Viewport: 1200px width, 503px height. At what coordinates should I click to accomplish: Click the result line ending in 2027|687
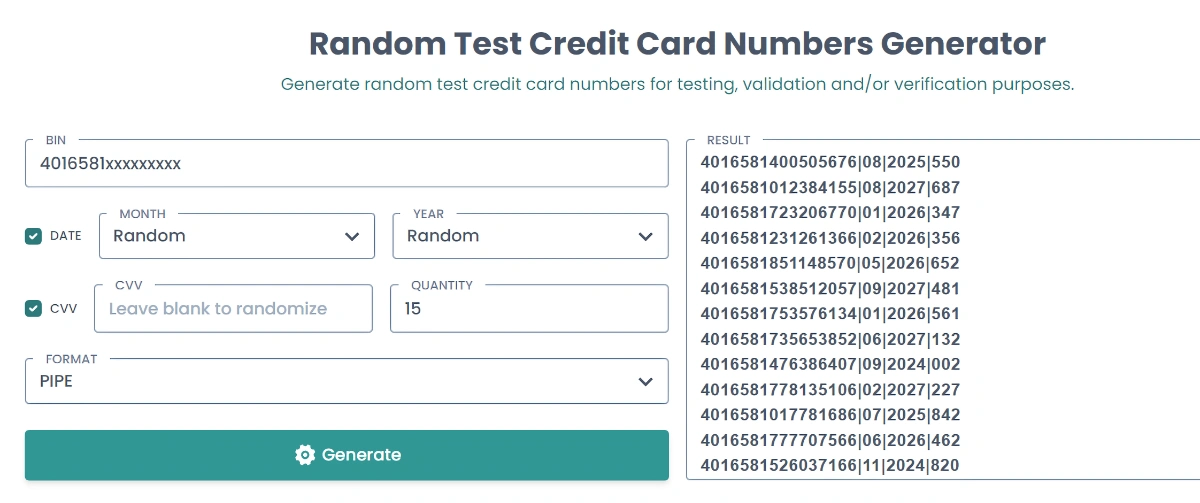[x=830, y=187]
